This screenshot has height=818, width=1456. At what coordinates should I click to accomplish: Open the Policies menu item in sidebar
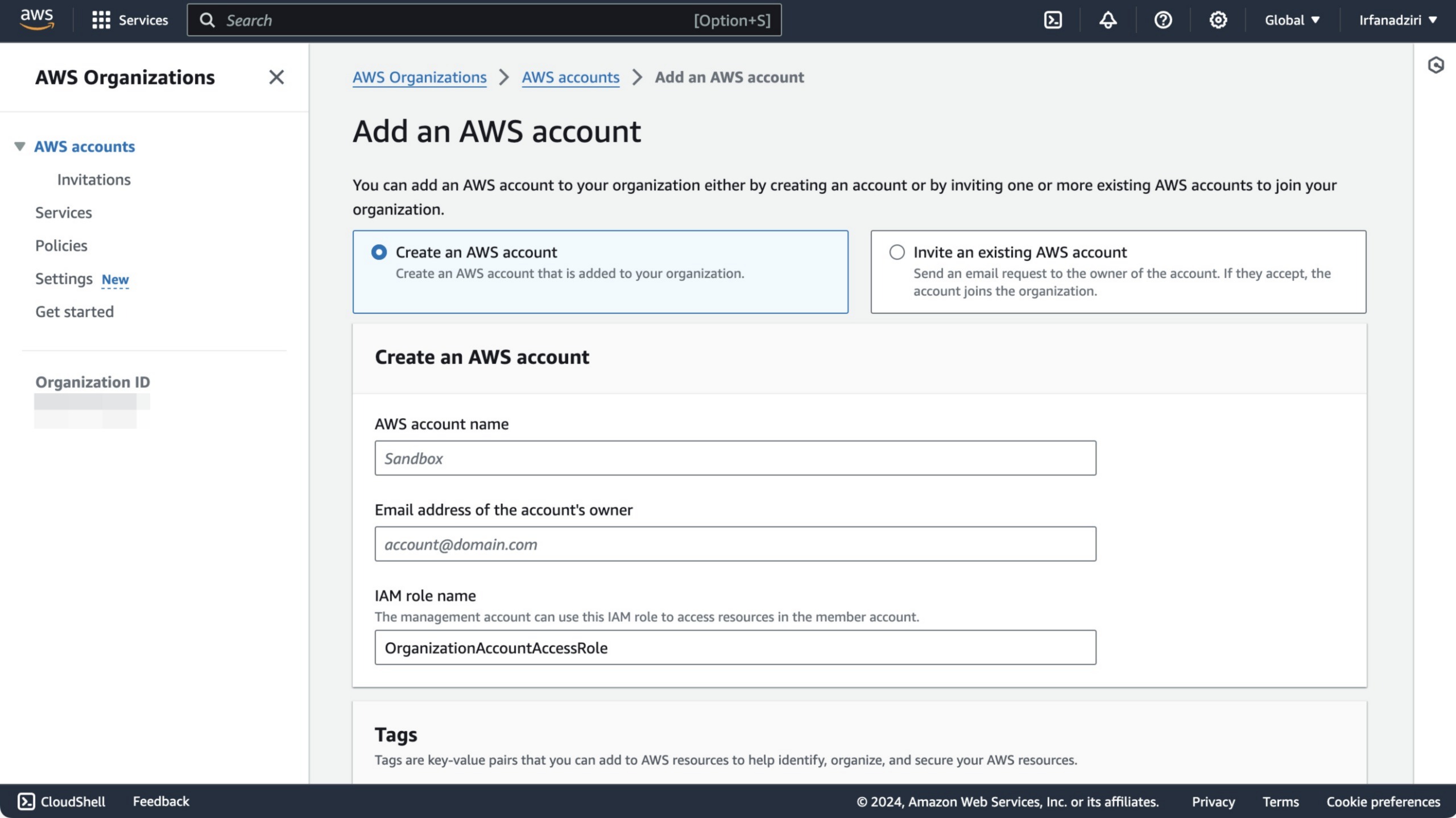[61, 245]
